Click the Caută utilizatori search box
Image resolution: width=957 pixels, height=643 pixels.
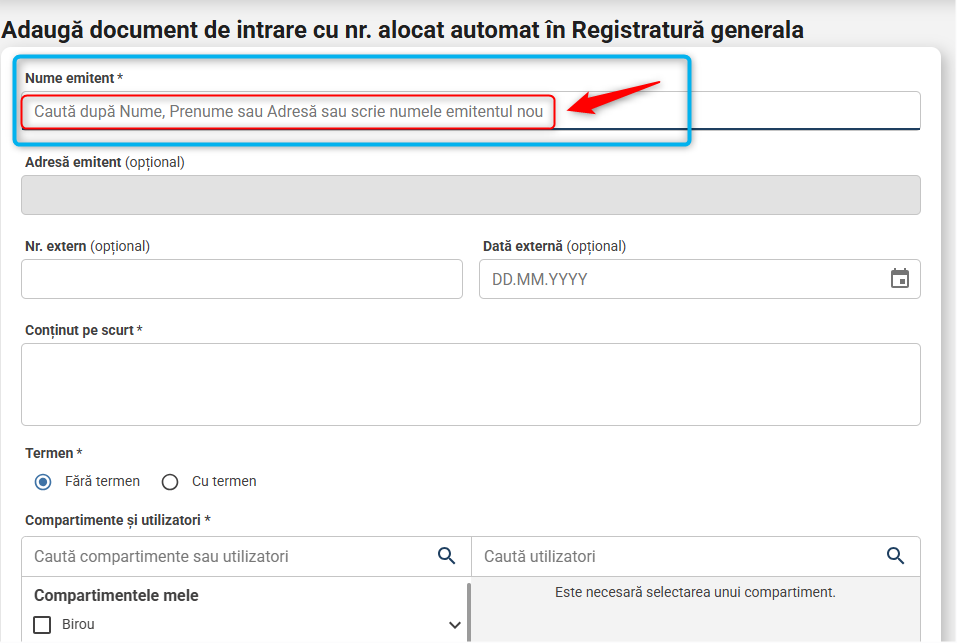696,556
